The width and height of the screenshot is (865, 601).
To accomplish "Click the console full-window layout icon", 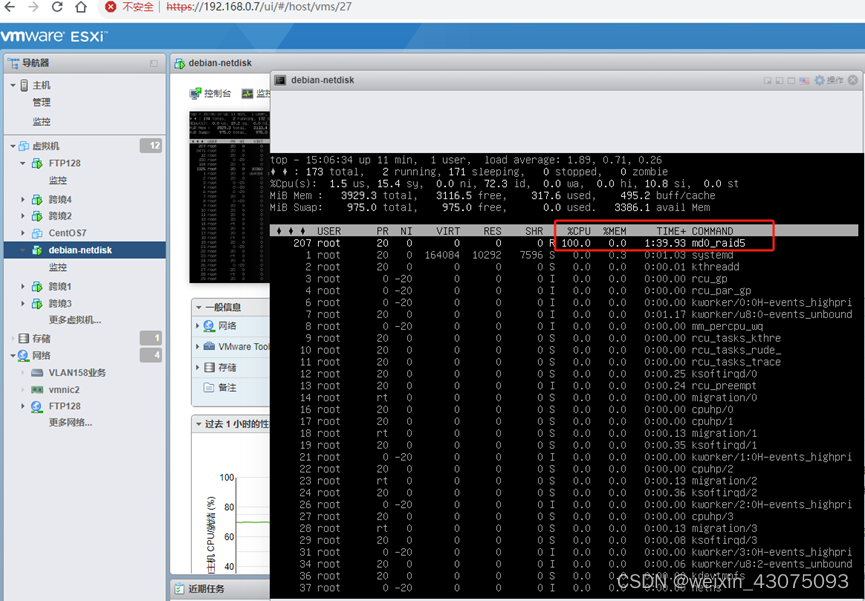I will [x=791, y=81].
